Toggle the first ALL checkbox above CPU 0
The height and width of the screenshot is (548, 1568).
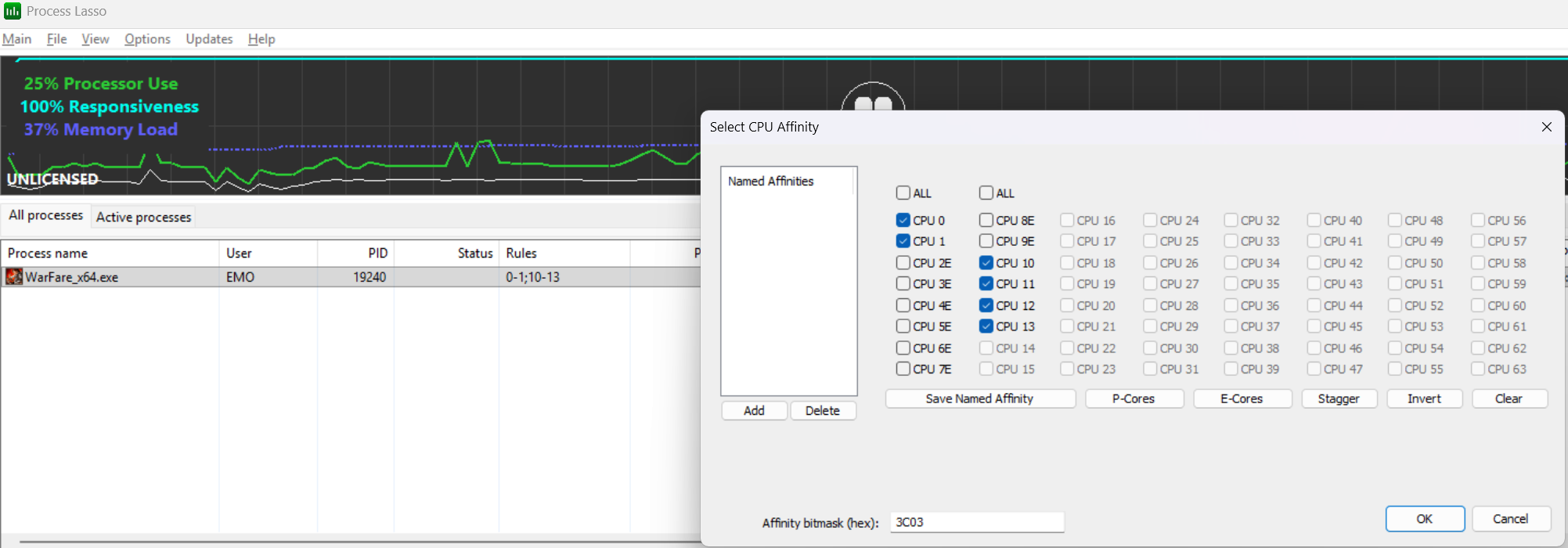(903, 193)
